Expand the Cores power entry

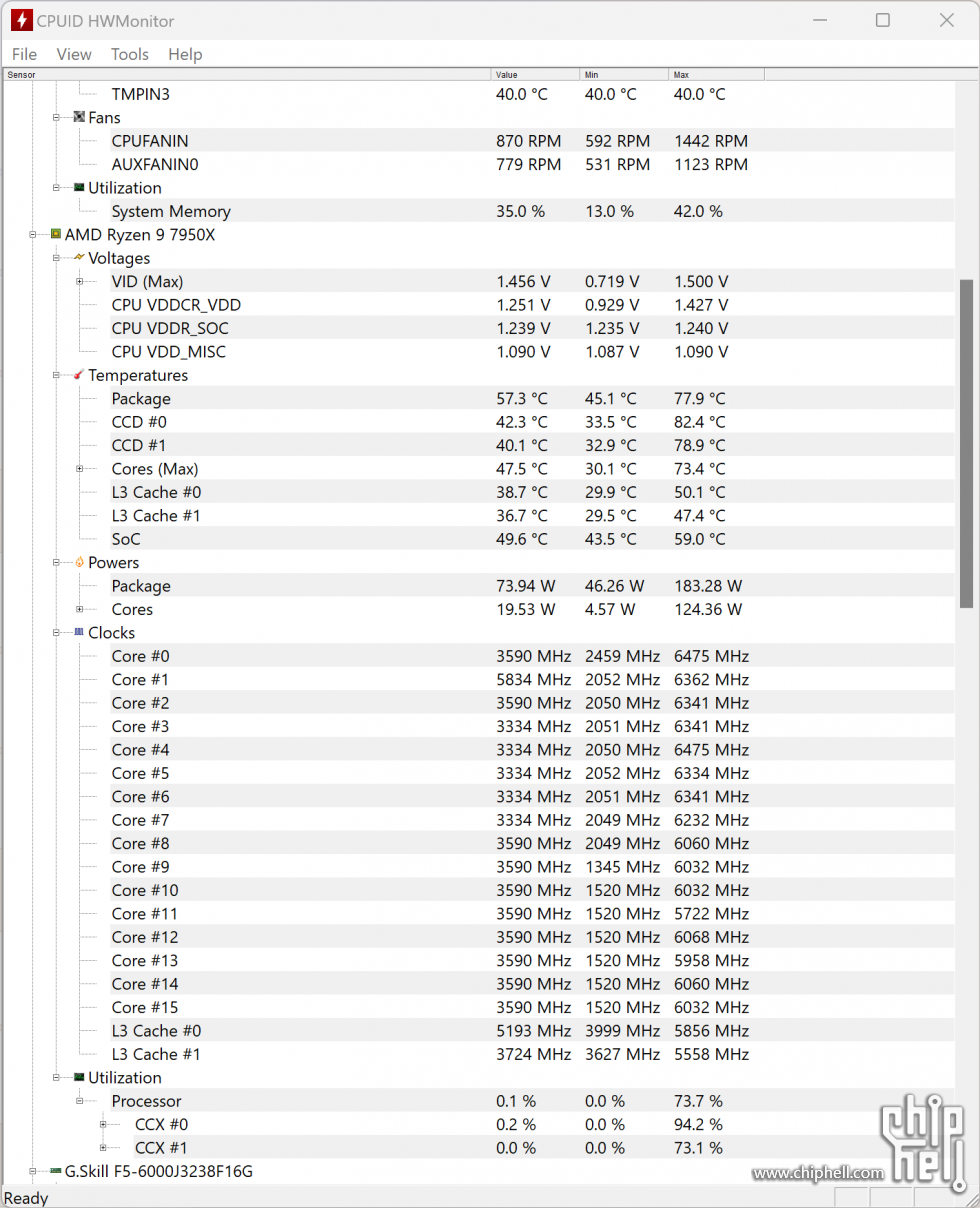(x=80, y=609)
